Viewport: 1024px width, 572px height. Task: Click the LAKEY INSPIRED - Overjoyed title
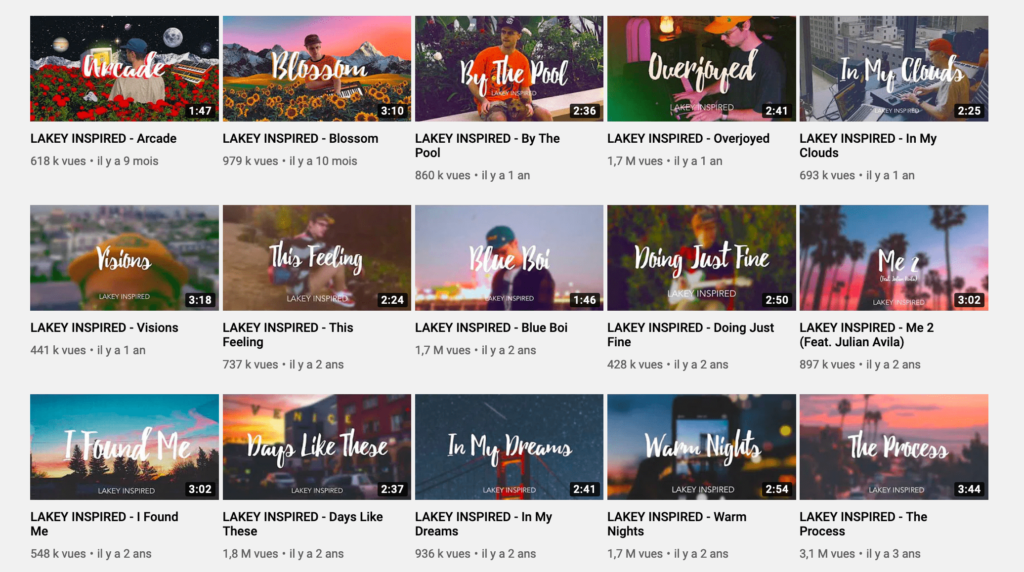(688, 138)
